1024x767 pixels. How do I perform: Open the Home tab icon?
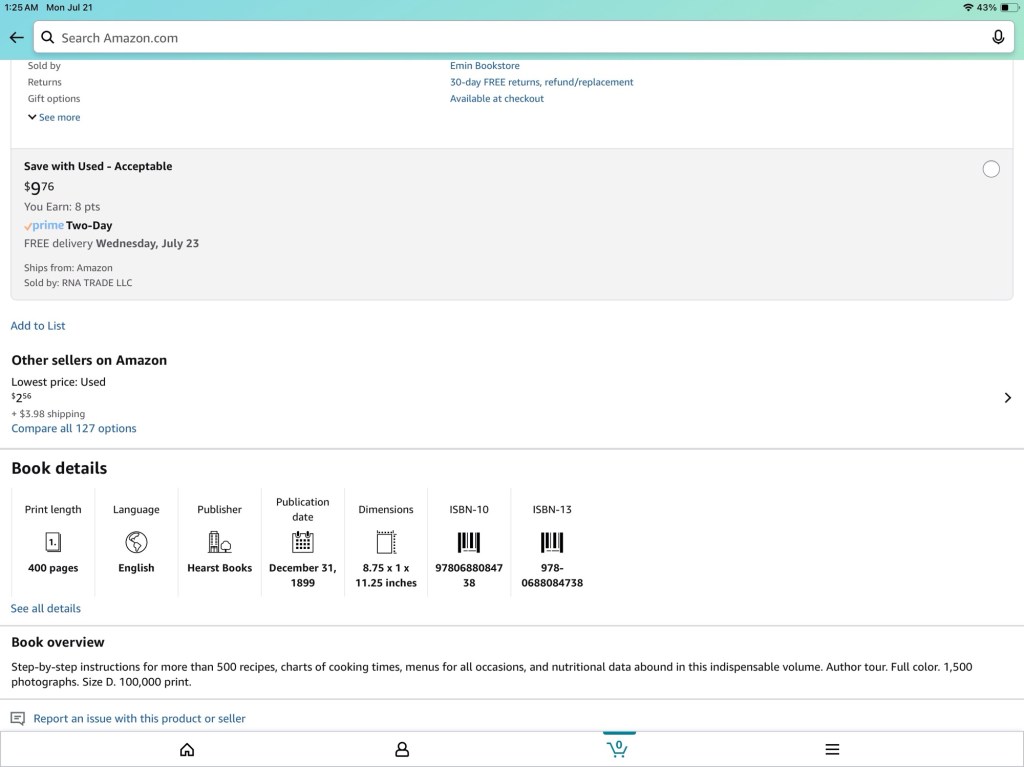click(187, 749)
